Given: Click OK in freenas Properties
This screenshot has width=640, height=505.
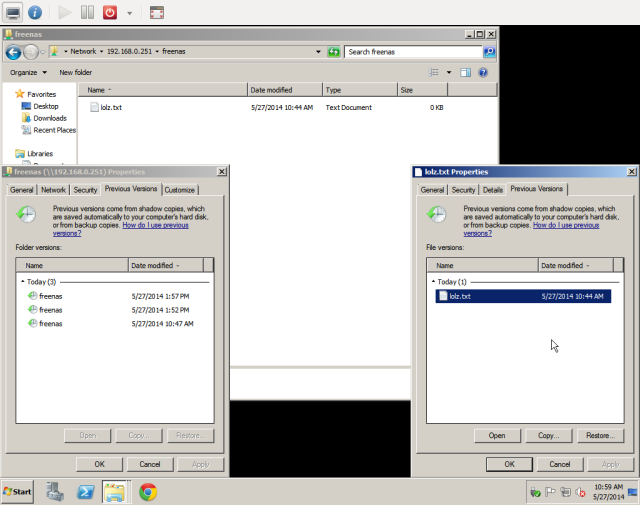Looking at the screenshot, I should tap(100, 464).
